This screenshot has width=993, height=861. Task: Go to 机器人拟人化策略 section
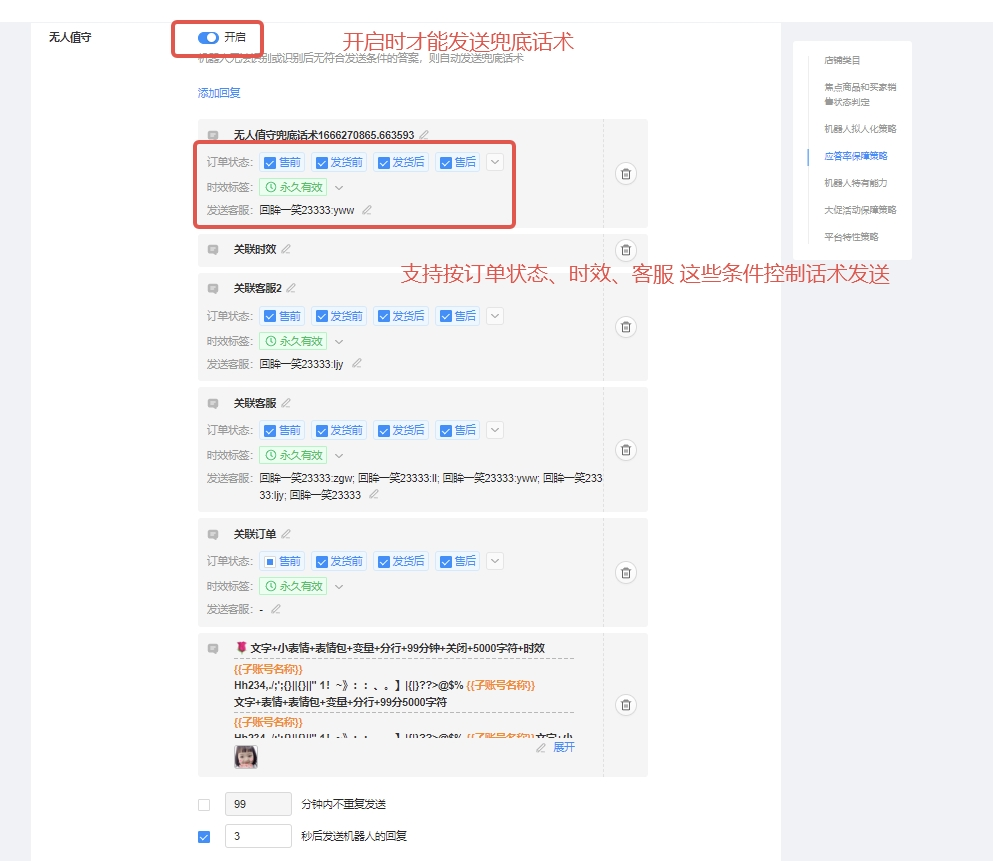click(x=860, y=129)
